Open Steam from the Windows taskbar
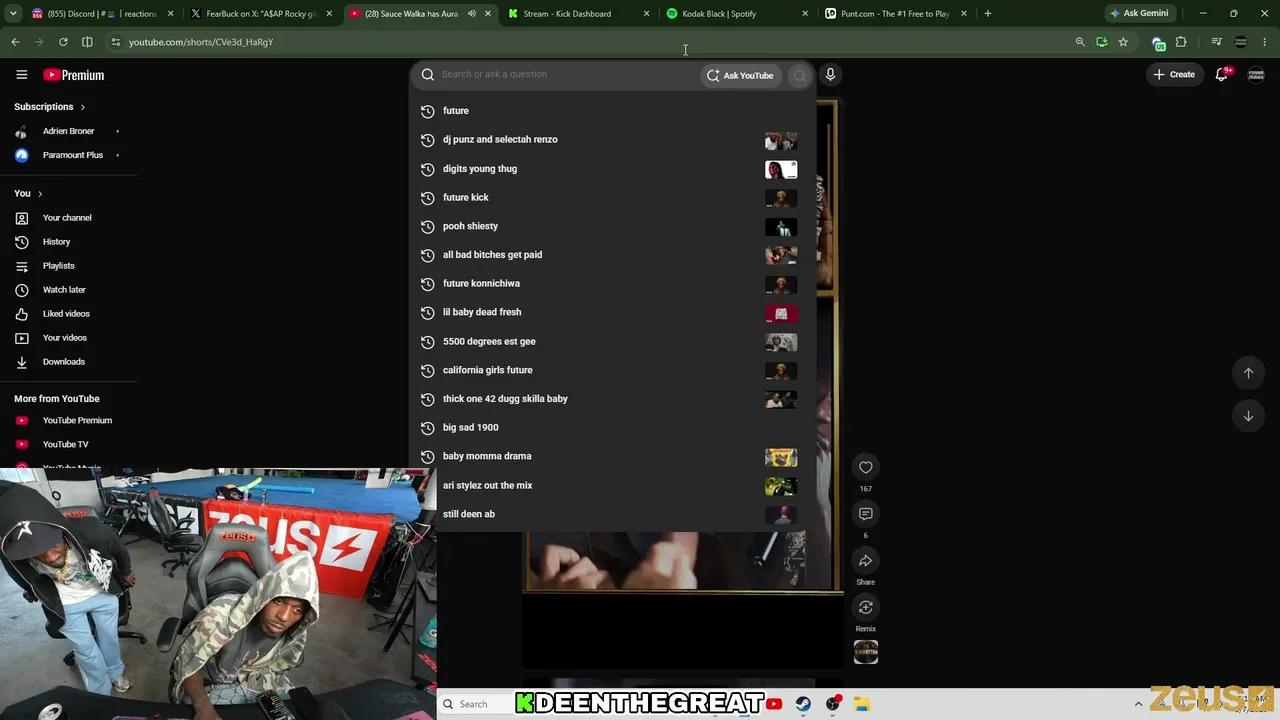1280x720 pixels. click(x=803, y=704)
